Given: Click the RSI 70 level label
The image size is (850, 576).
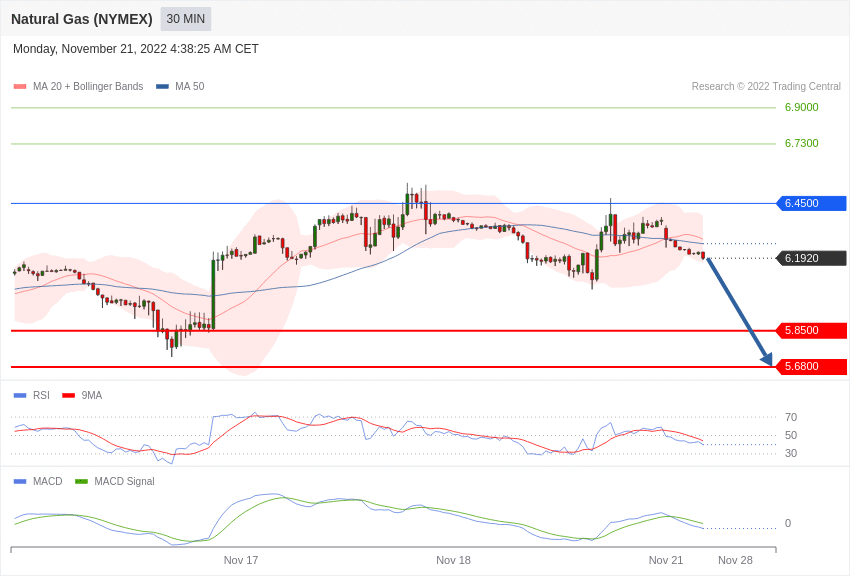Looking at the screenshot, I should (791, 417).
